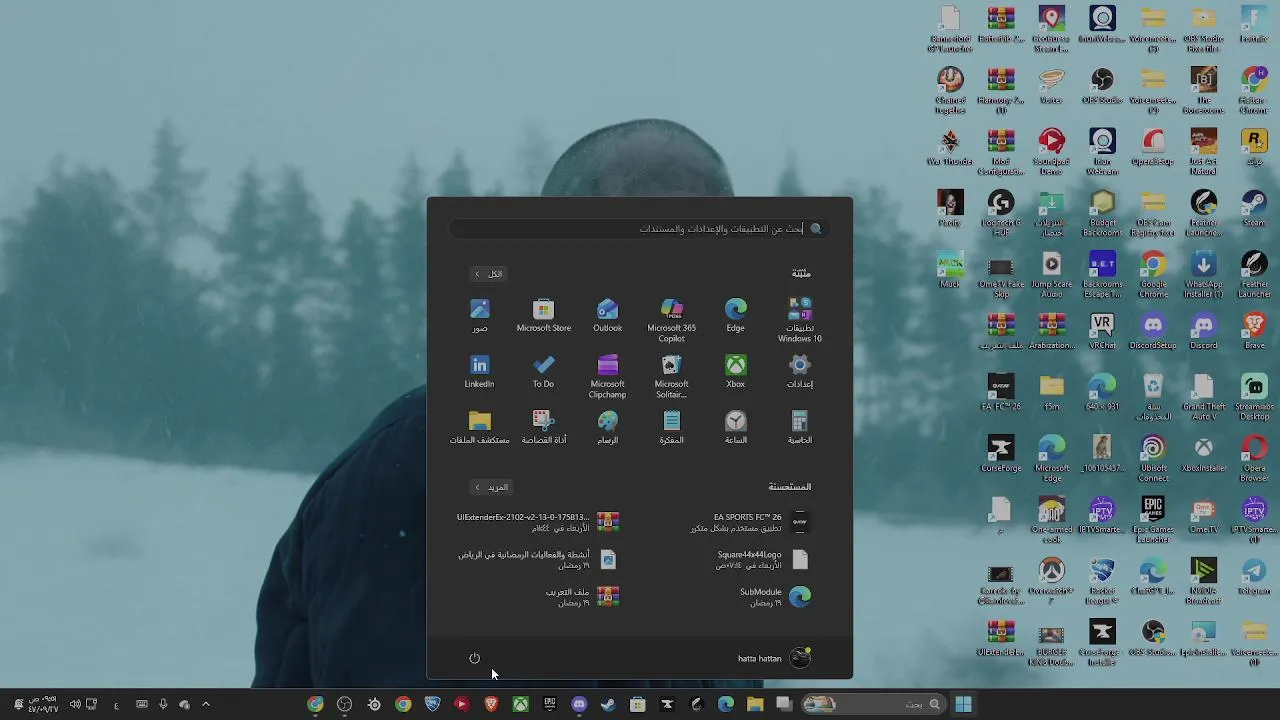Open recommended UIExtenderEx-2102 archive
1280x720 pixels.
tap(538, 522)
